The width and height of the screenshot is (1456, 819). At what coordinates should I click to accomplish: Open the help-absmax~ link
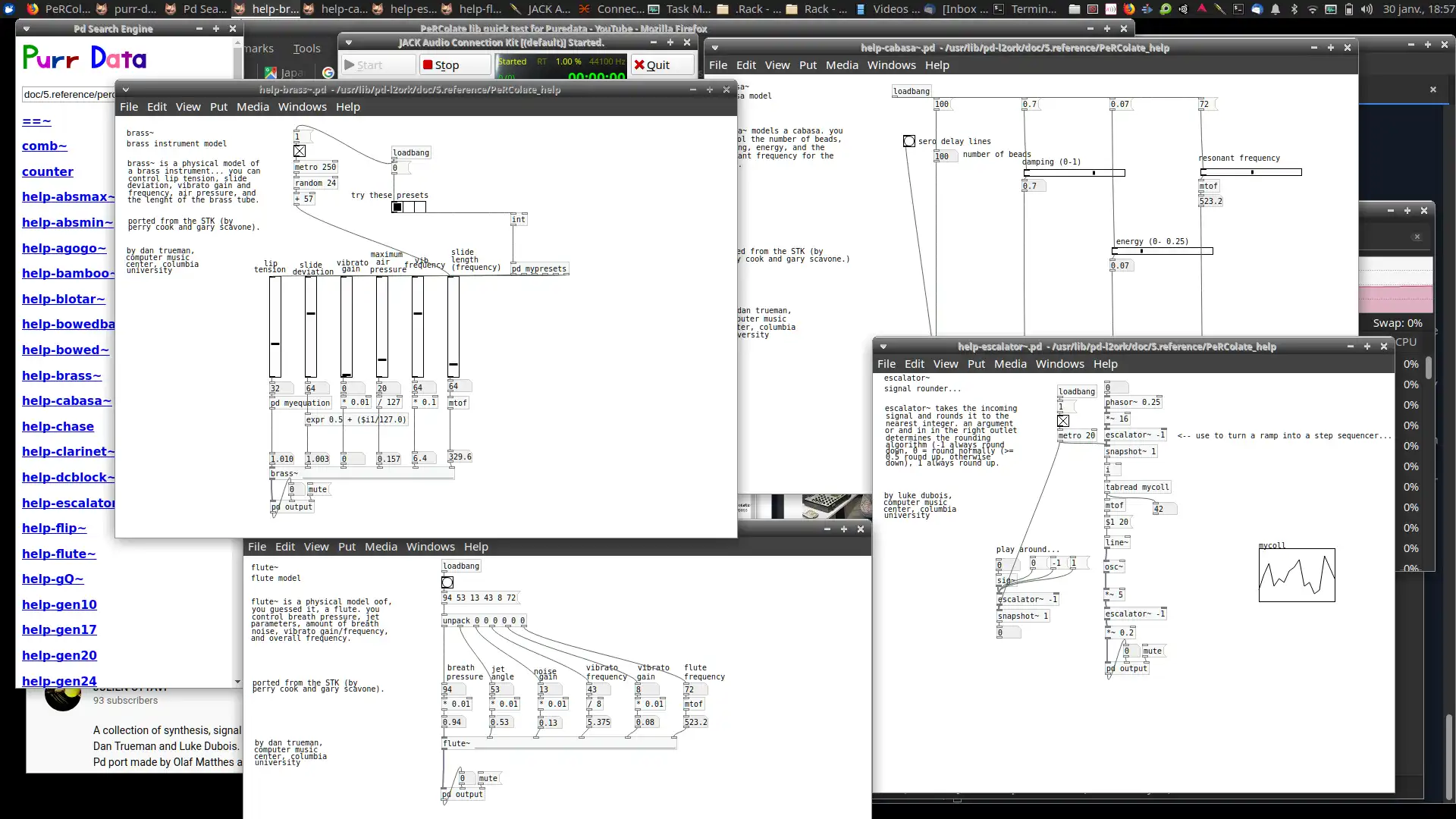68,196
